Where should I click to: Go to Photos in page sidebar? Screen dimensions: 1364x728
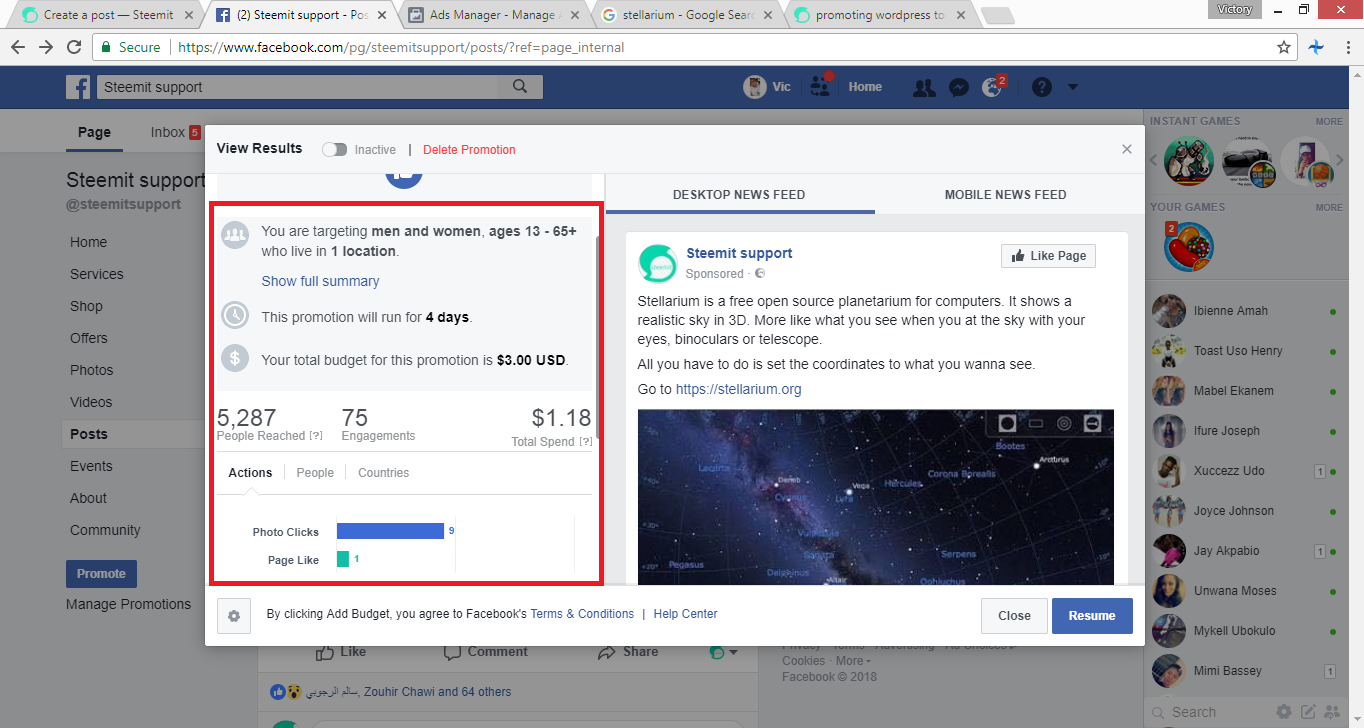[92, 370]
